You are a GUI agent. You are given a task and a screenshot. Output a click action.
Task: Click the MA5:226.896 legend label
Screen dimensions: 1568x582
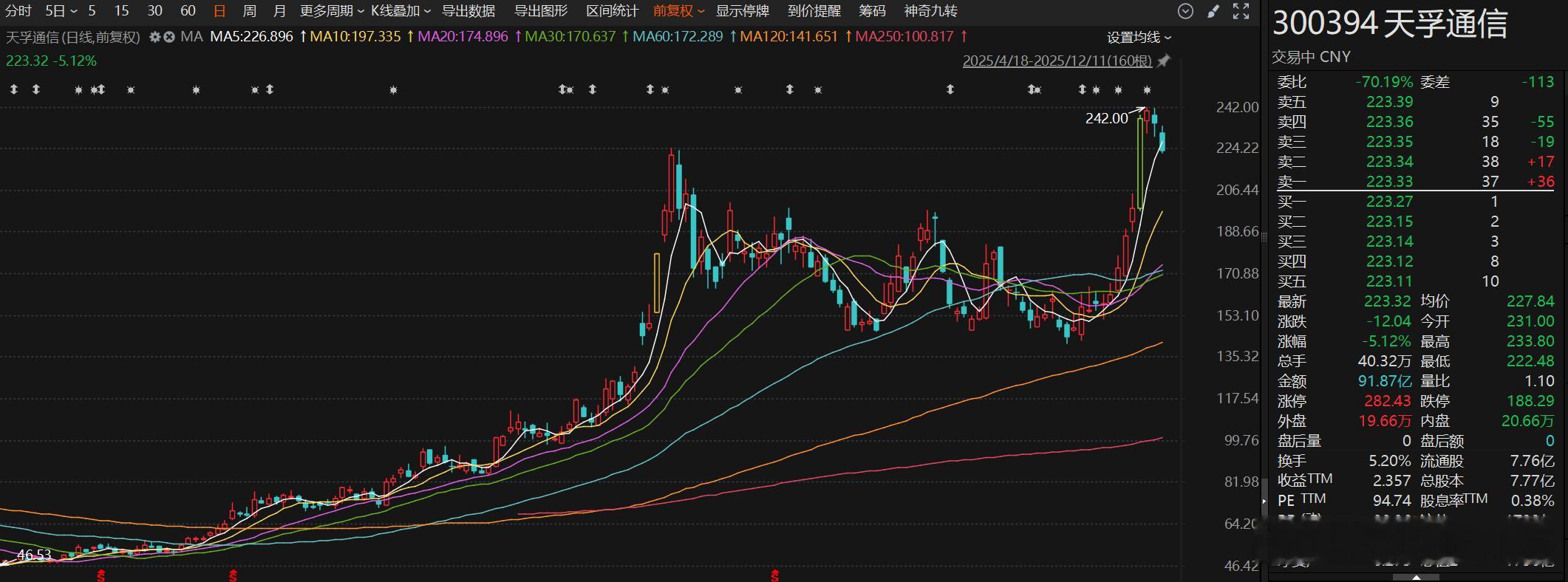(252, 37)
